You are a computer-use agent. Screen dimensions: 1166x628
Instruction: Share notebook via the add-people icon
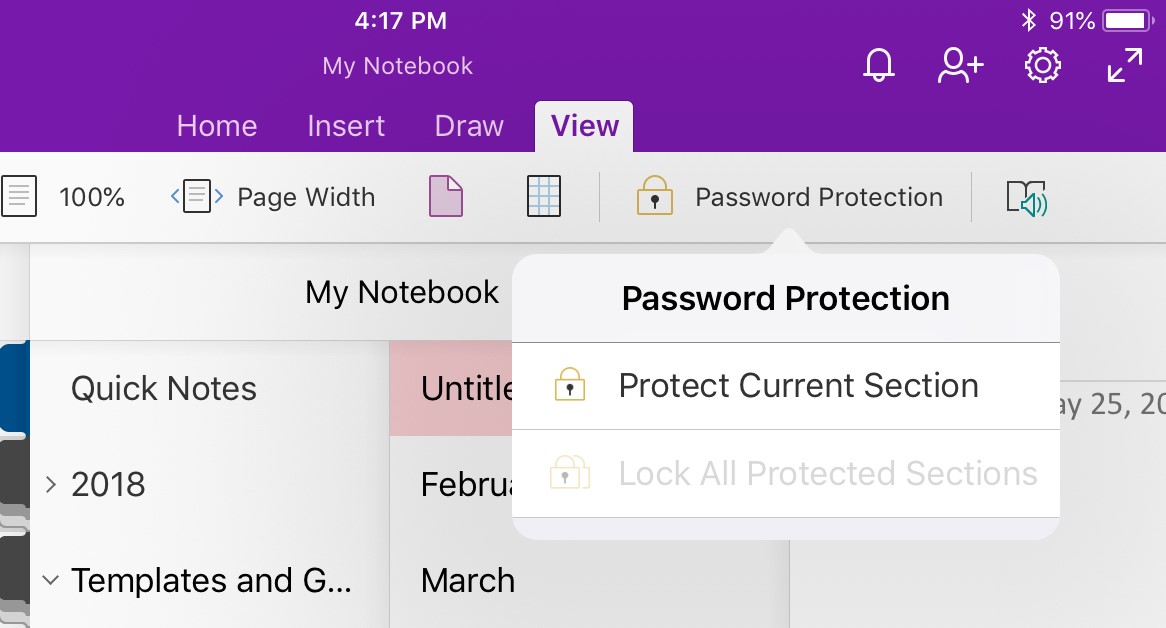(959, 65)
